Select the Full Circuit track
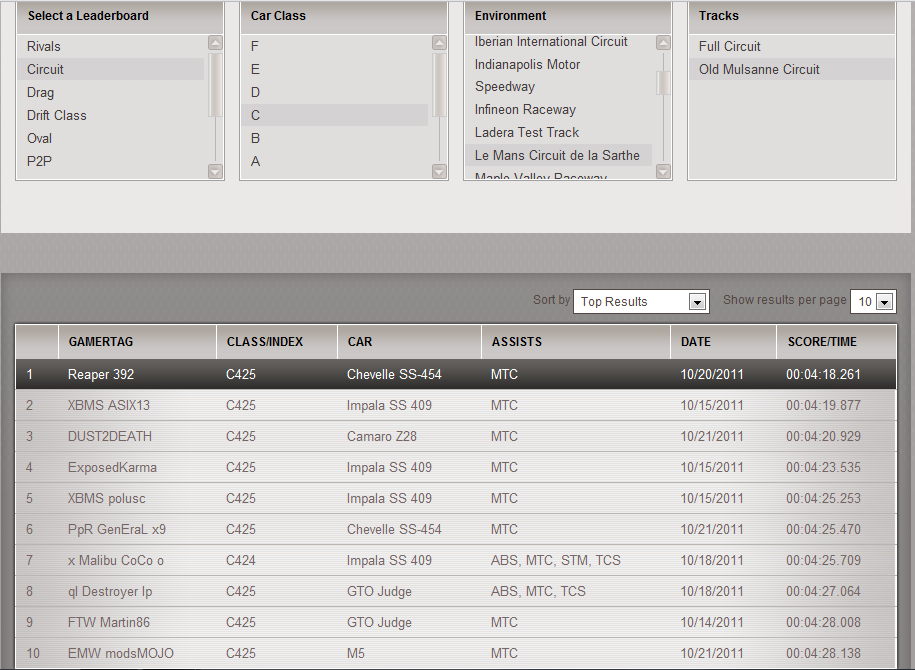915x670 pixels. [730, 47]
